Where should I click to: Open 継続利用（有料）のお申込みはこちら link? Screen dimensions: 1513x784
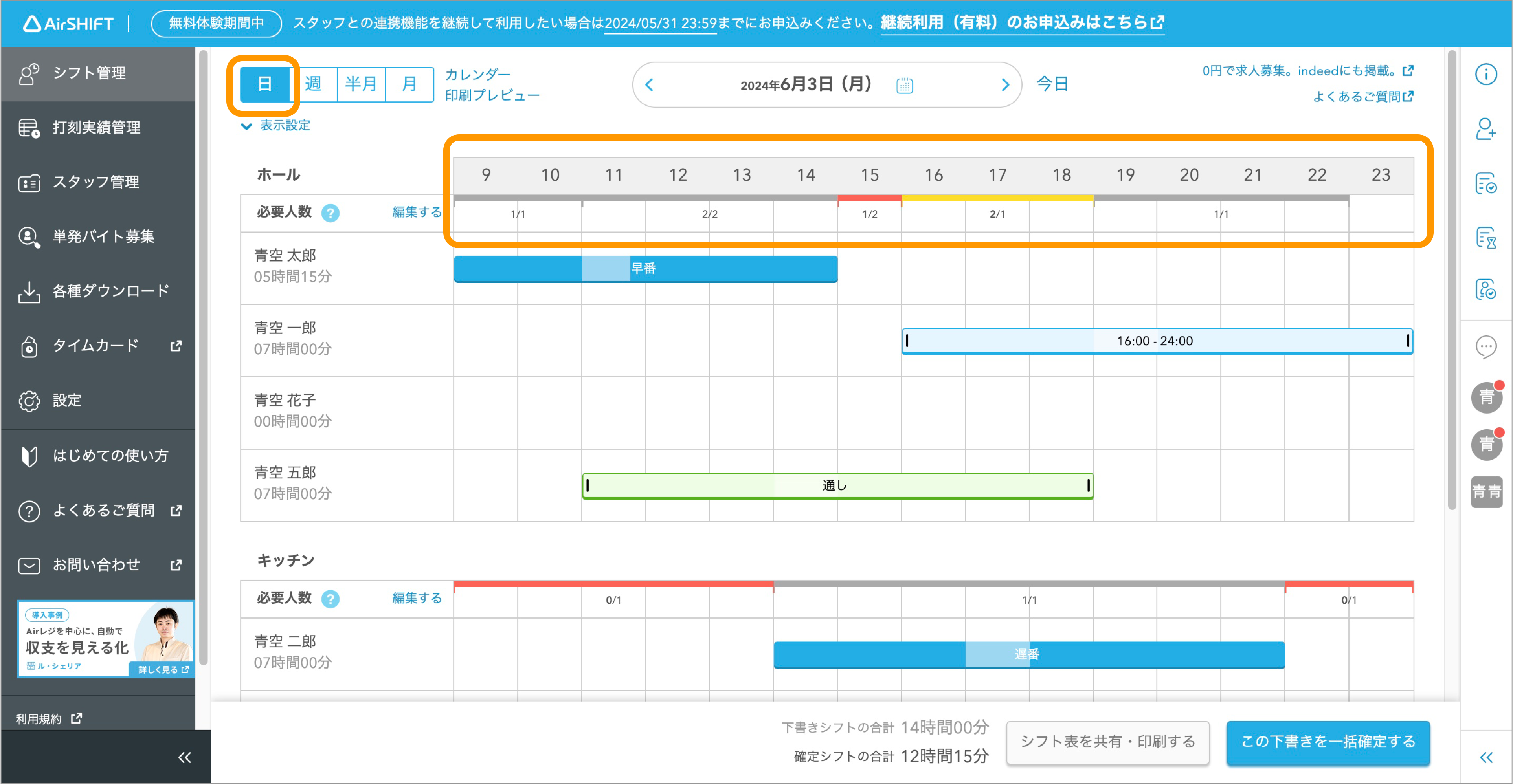(1023, 23)
